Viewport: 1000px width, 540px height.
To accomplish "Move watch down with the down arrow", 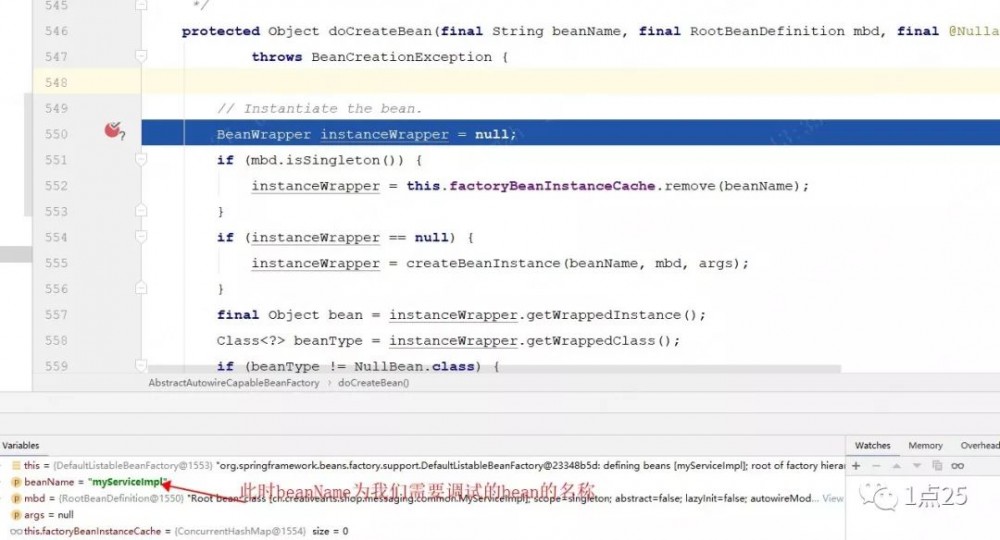I will [x=916, y=466].
